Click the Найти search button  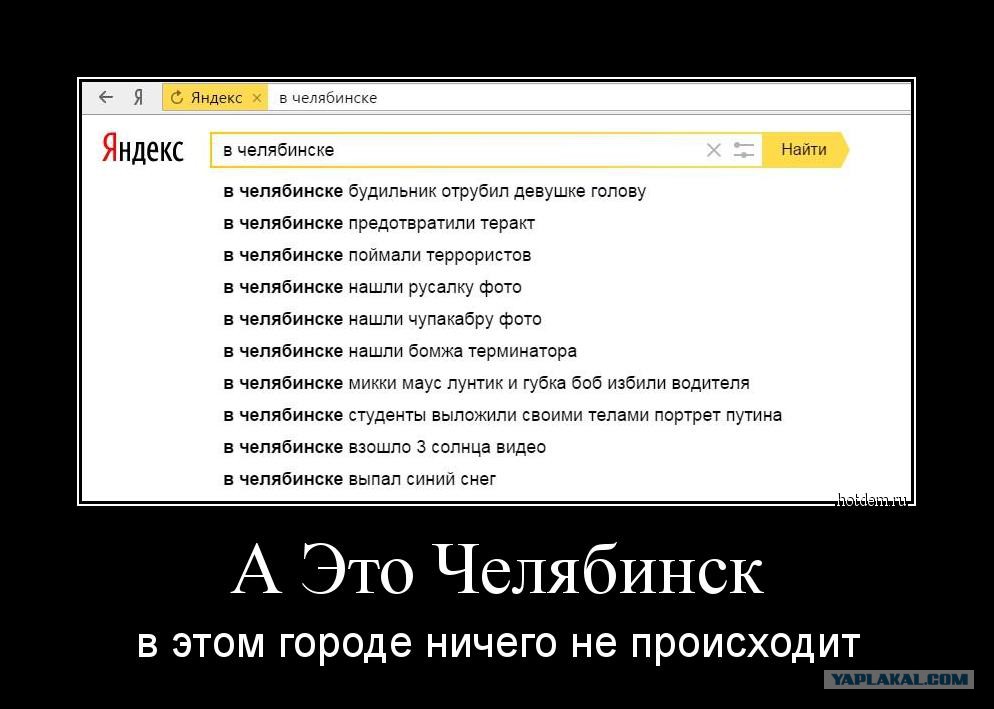pos(804,150)
